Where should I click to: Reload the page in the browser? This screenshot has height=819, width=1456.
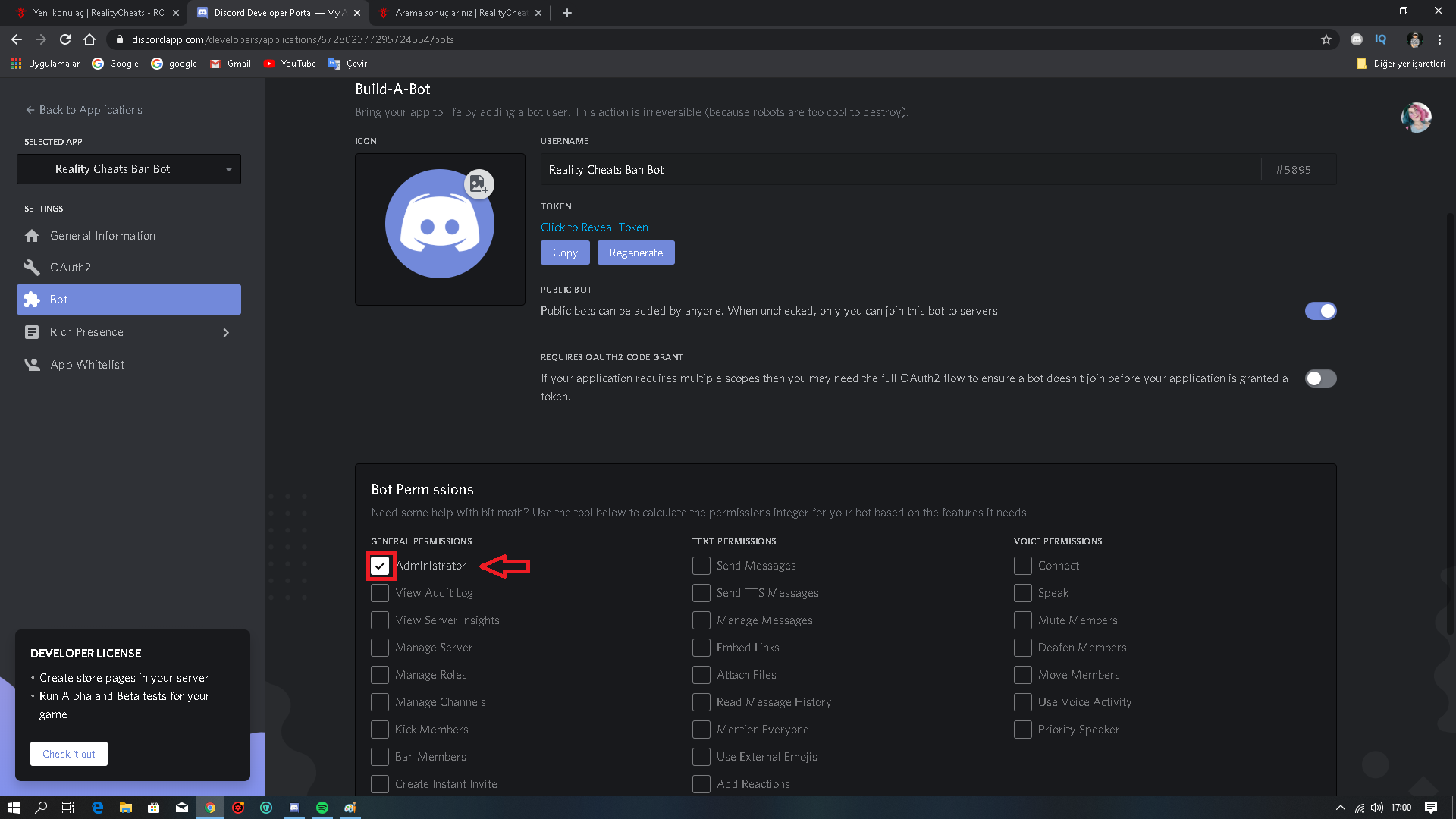(x=65, y=39)
